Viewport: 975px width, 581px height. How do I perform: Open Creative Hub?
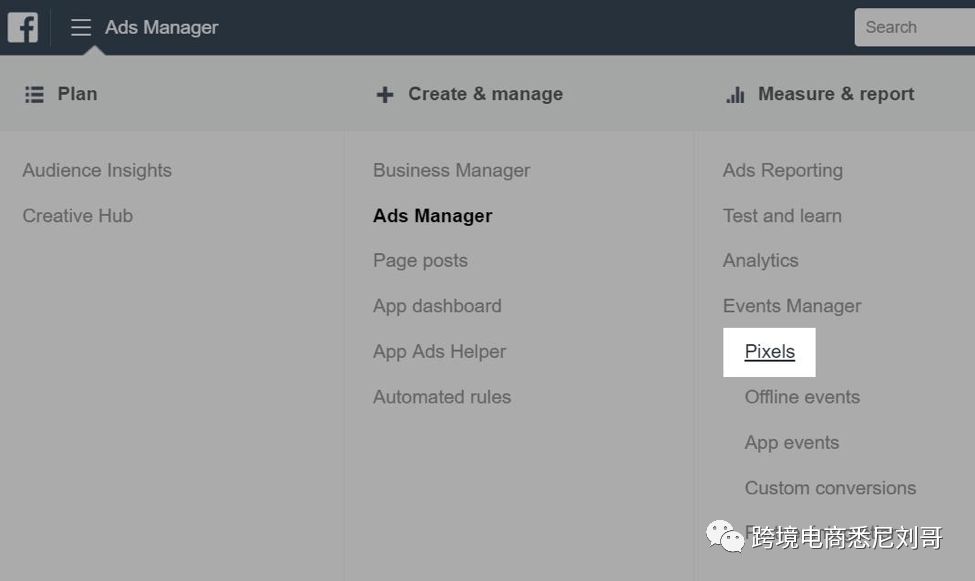tap(77, 215)
